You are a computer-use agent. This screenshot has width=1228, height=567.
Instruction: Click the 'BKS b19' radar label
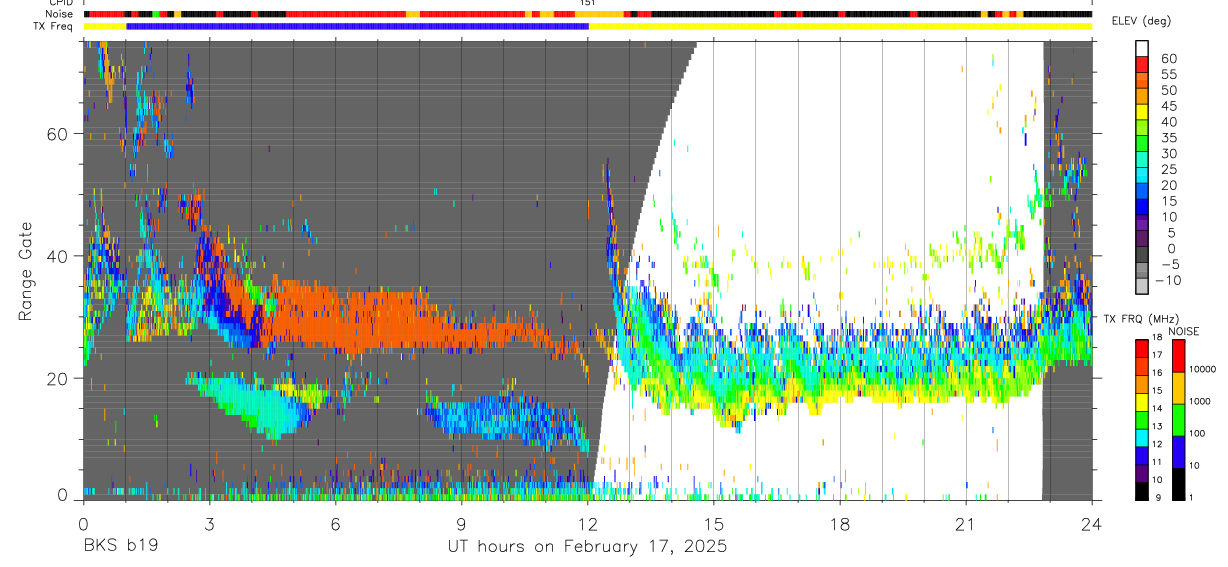[120, 547]
